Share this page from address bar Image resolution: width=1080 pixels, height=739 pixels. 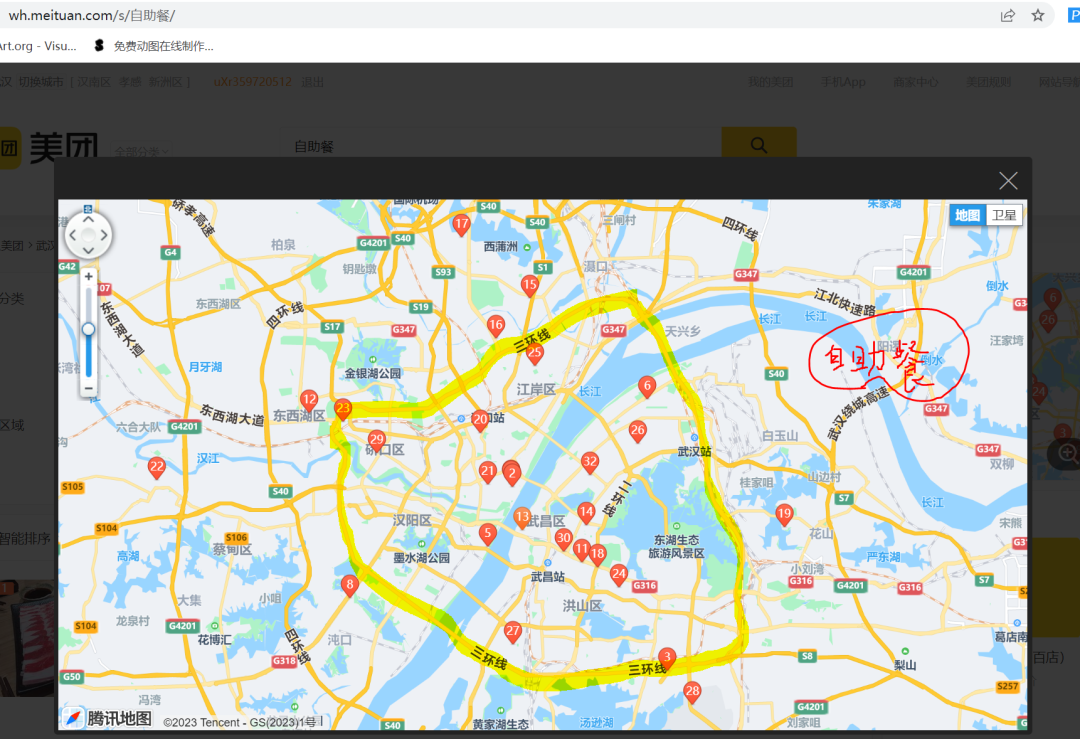[1008, 15]
